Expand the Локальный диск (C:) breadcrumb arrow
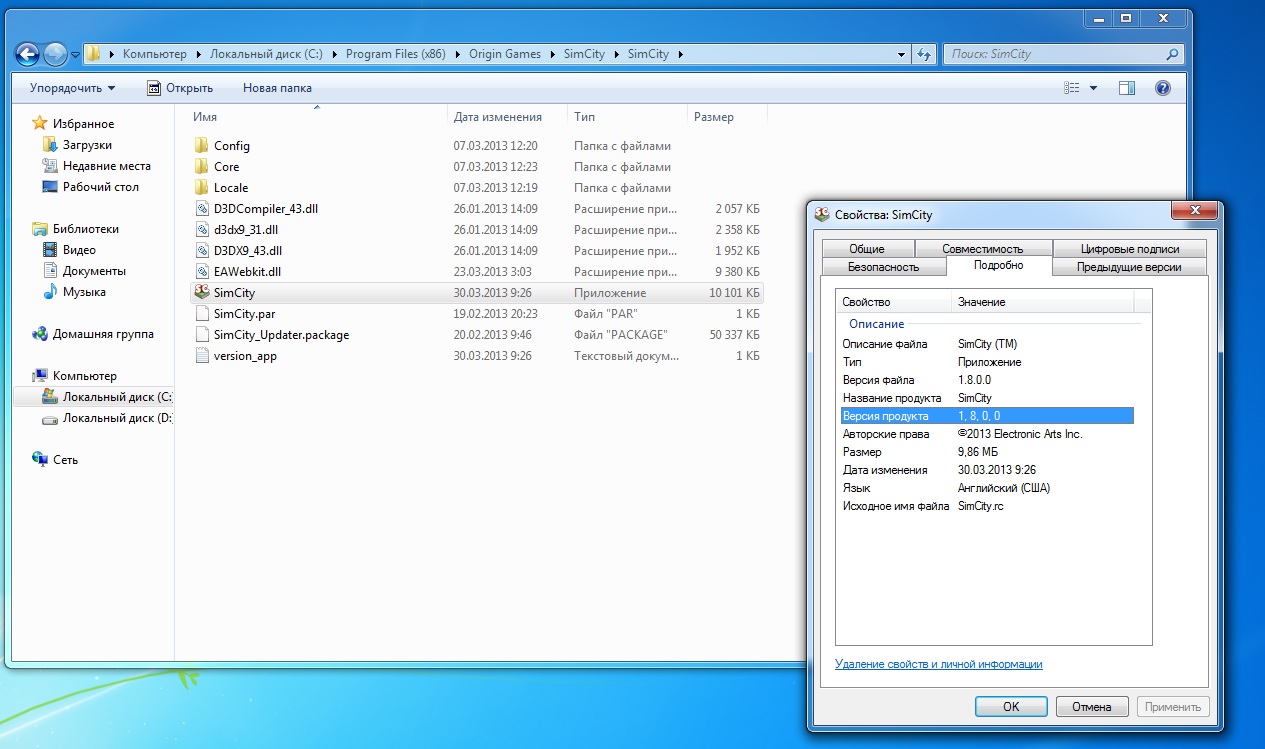The width and height of the screenshot is (1265, 749). [335, 54]
